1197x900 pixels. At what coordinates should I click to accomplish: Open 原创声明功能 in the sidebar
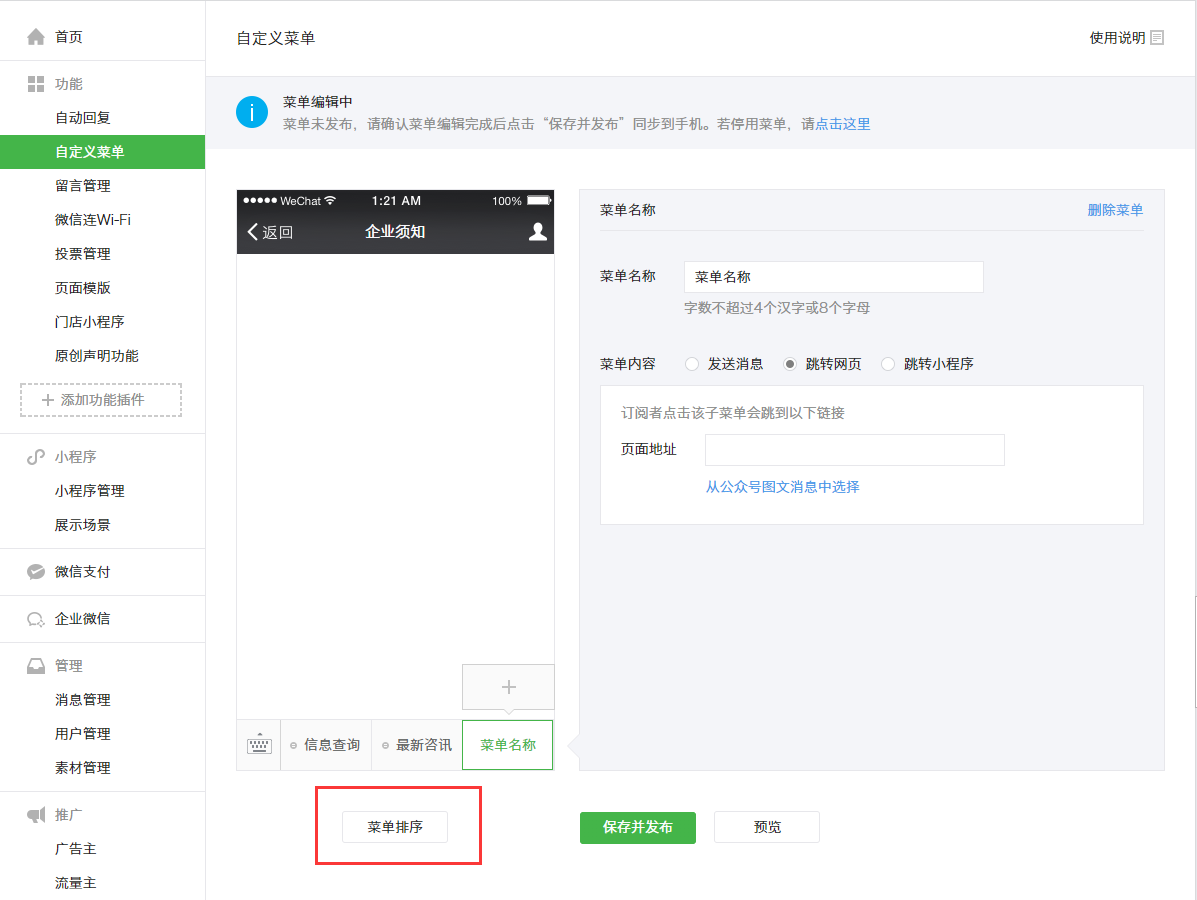(97, 356)
